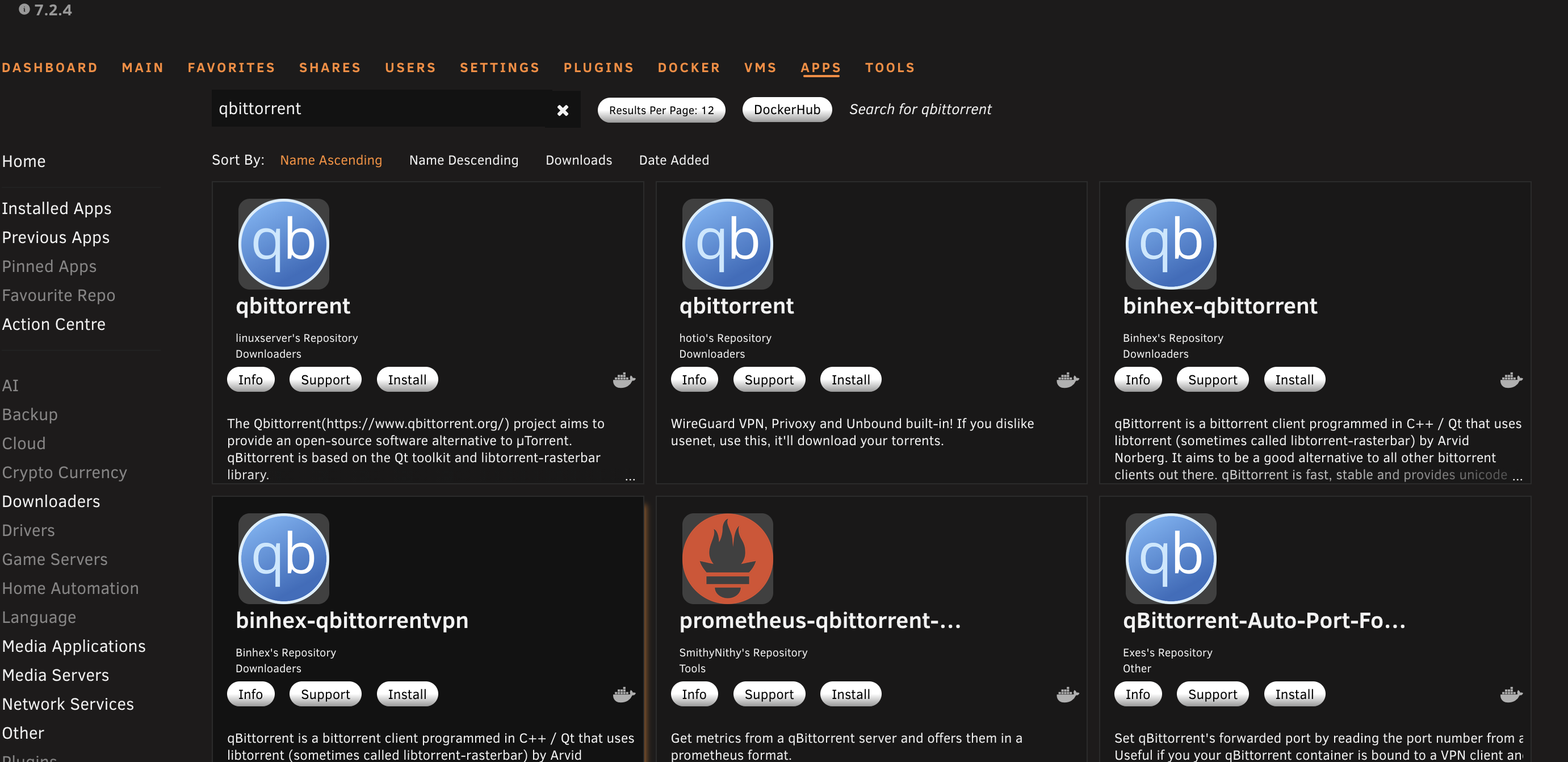Open the Settings tab
Image resolution: width=1568 pixels, height=762 pixels.
(x=500, y=68)
